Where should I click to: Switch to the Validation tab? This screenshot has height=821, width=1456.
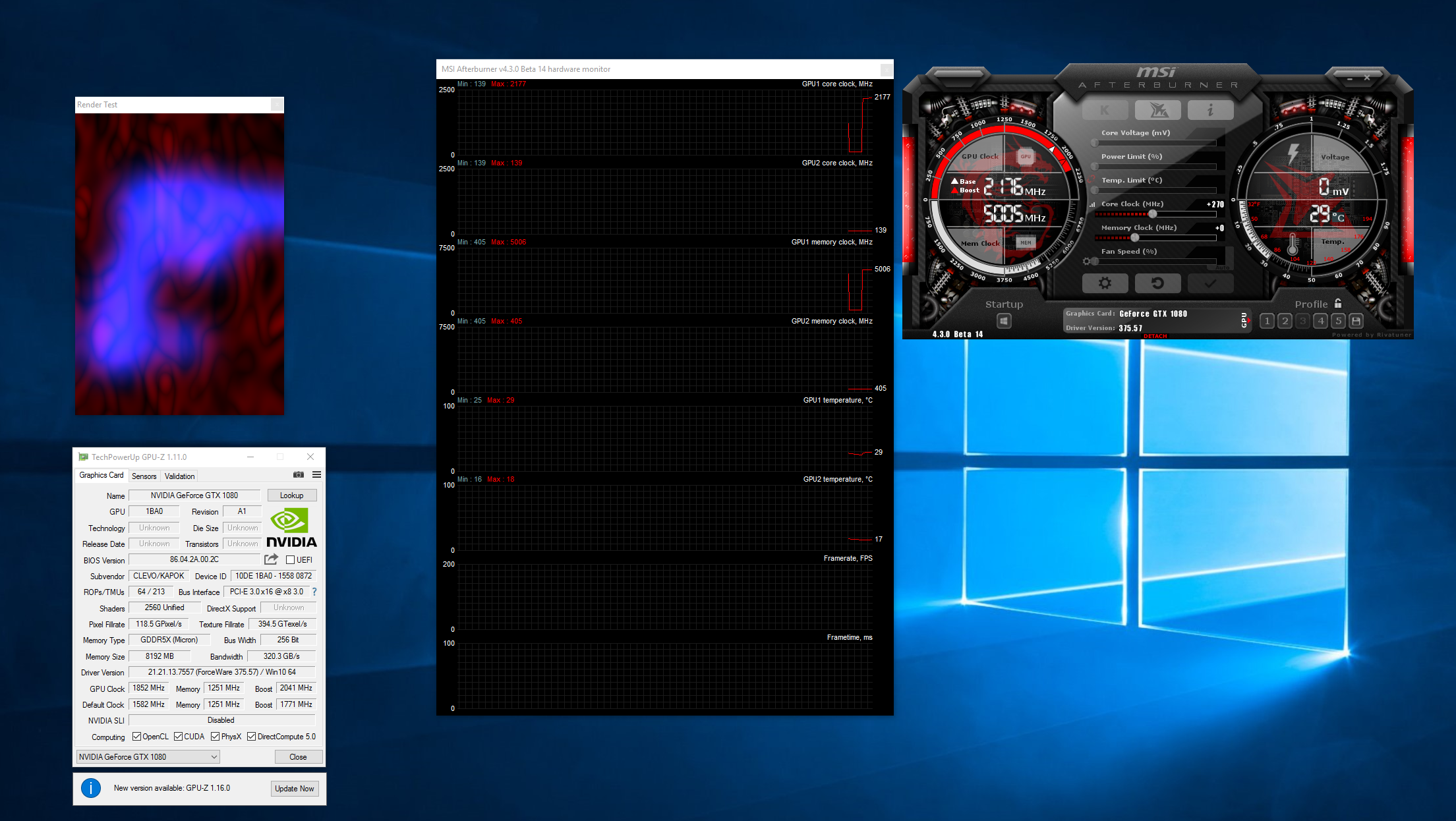(179, 476)
